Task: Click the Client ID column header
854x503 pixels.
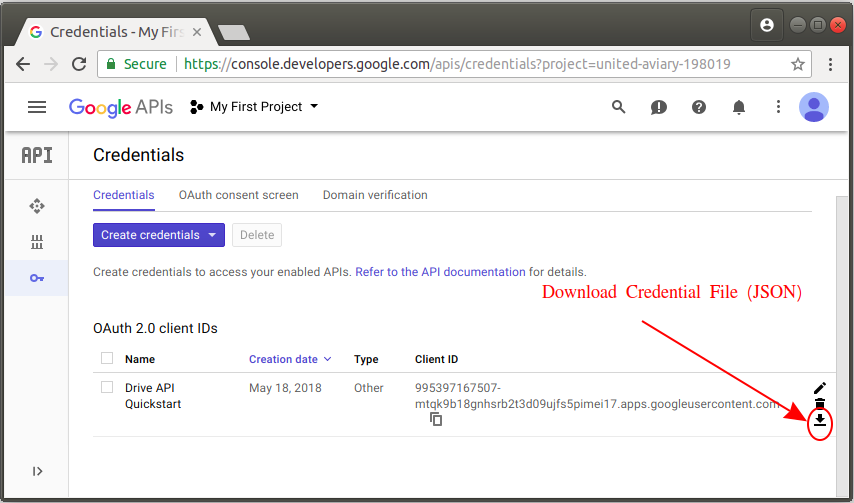Action: 436,359
